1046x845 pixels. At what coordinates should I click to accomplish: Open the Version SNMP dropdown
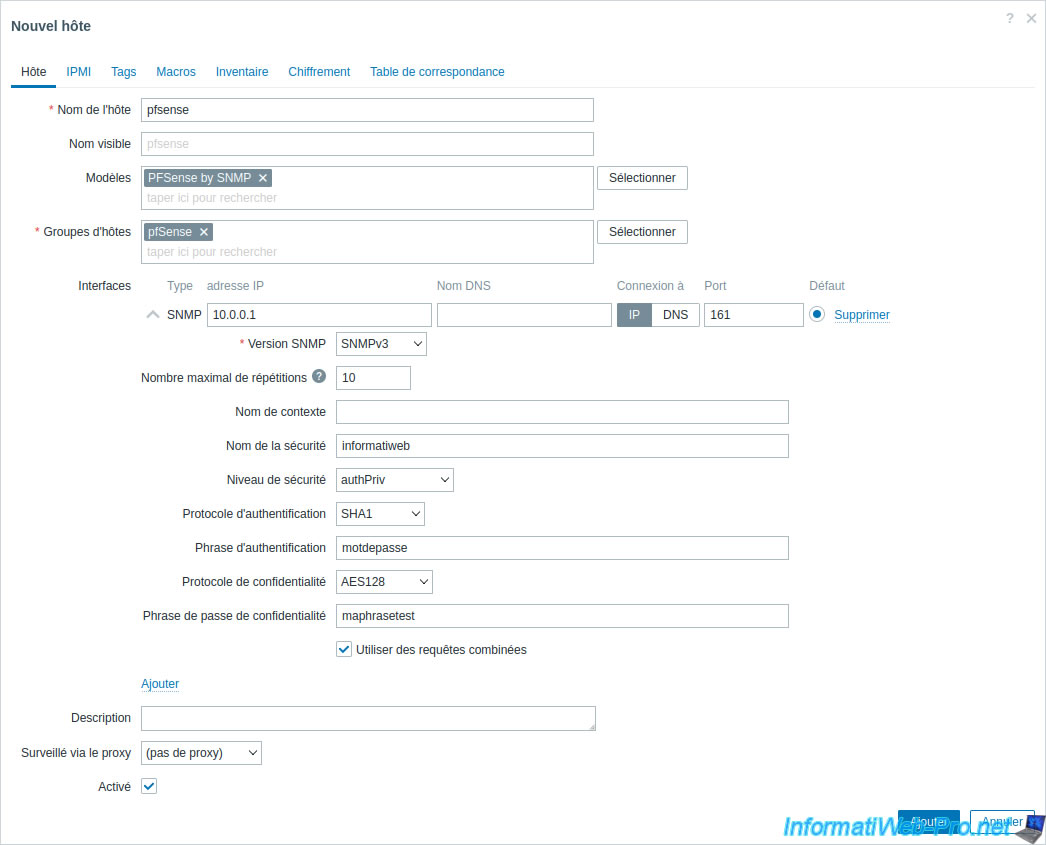click(381, 344)
